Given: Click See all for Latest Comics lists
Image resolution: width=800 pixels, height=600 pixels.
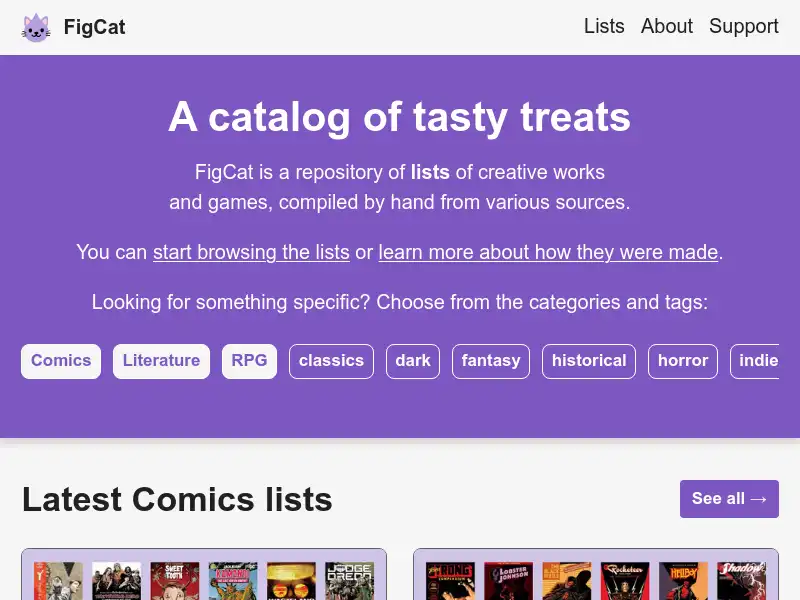Looking at the screenshot, I should (x=729, y=498).
